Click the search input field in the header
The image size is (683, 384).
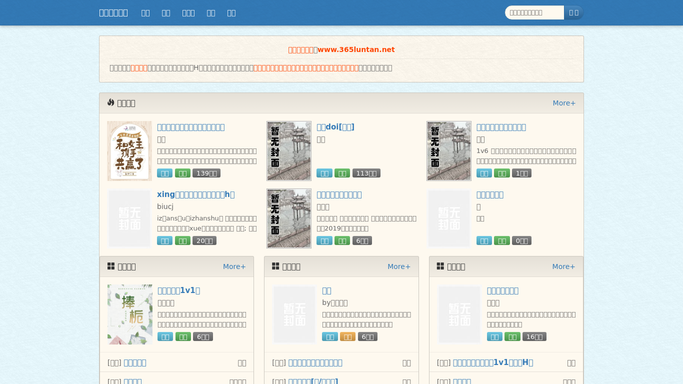pos(534,13)
